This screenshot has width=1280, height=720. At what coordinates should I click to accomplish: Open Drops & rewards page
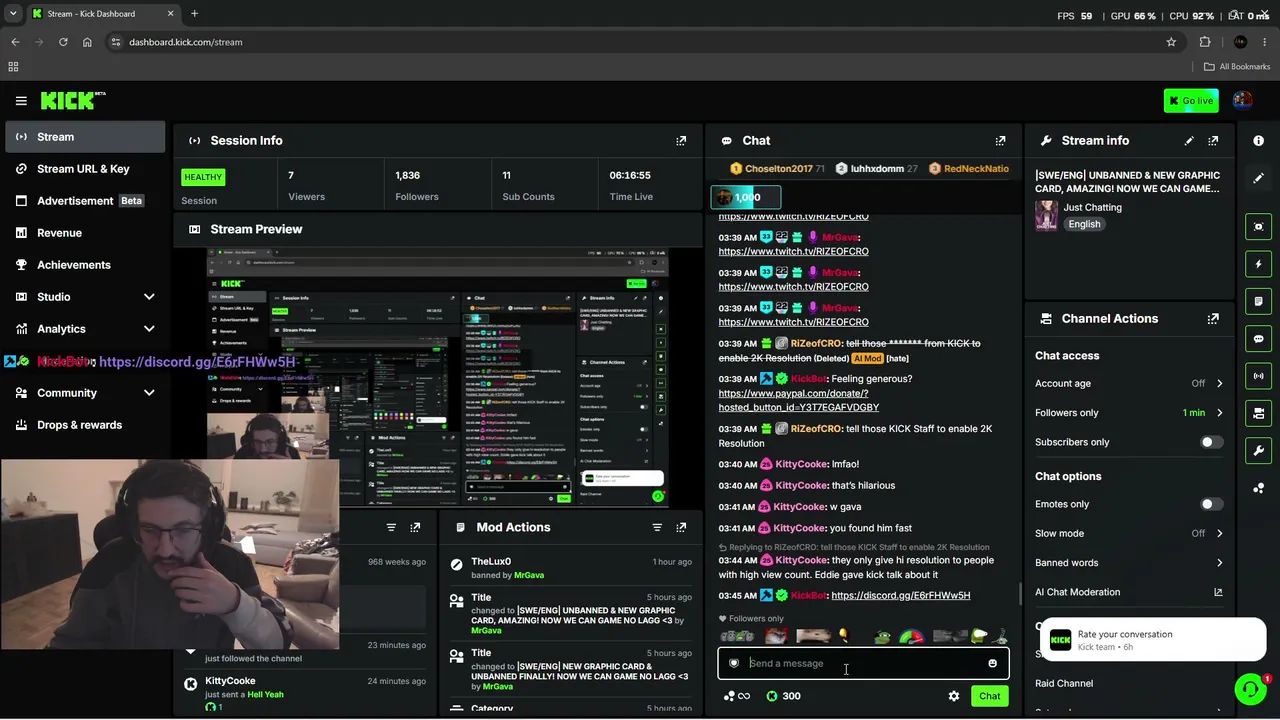(x=85, y=425)
